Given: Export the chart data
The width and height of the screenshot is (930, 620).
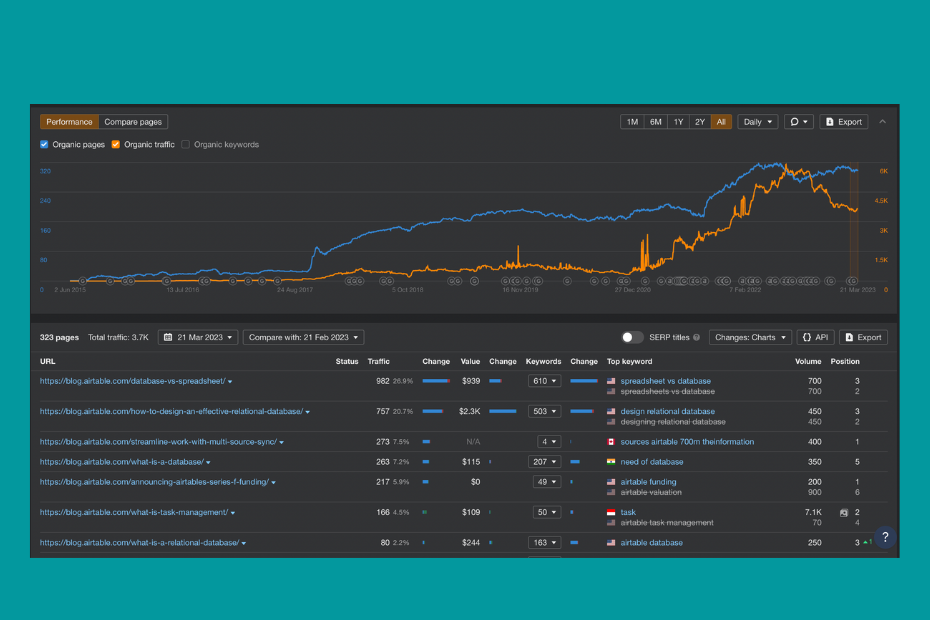Looking at the screenshot, I should coord(844,122).
